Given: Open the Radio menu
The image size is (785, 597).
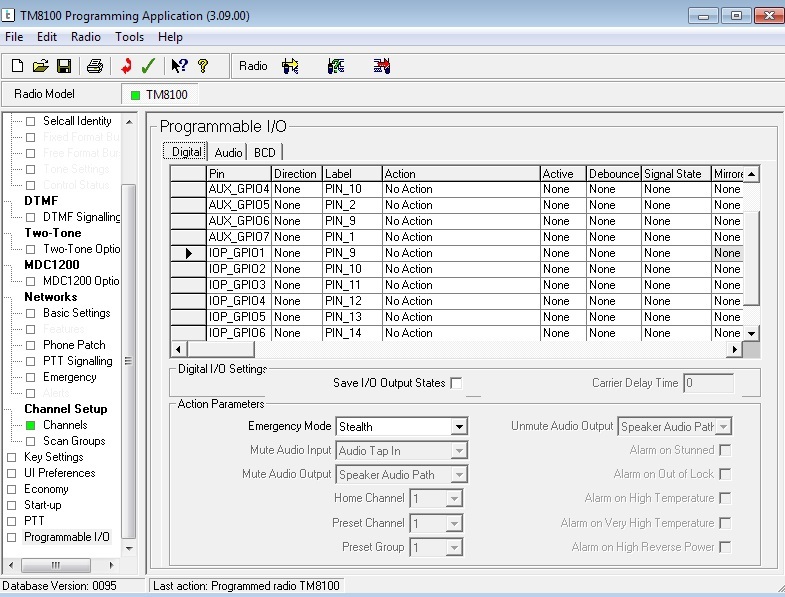Looking at the screenshot, I should 86,37.
